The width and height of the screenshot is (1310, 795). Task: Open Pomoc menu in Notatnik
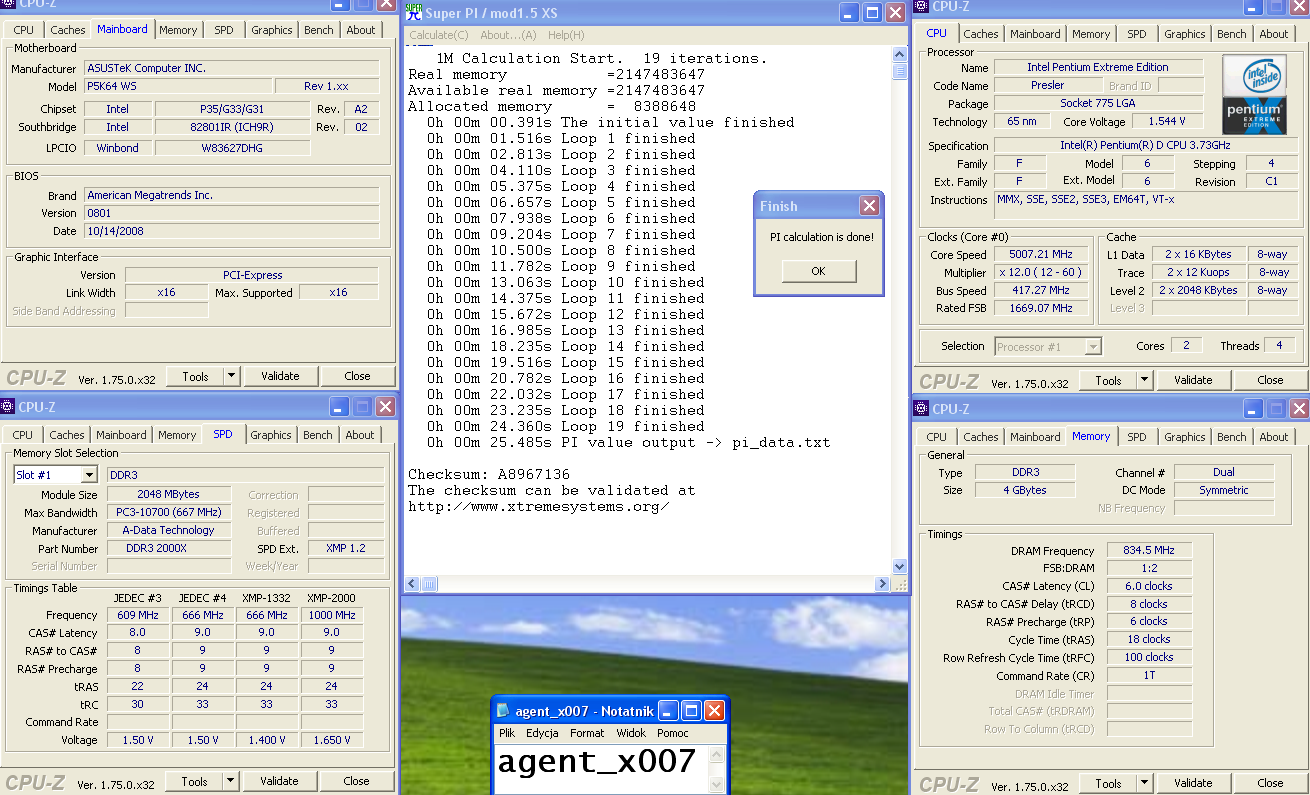tap(673, 733)
